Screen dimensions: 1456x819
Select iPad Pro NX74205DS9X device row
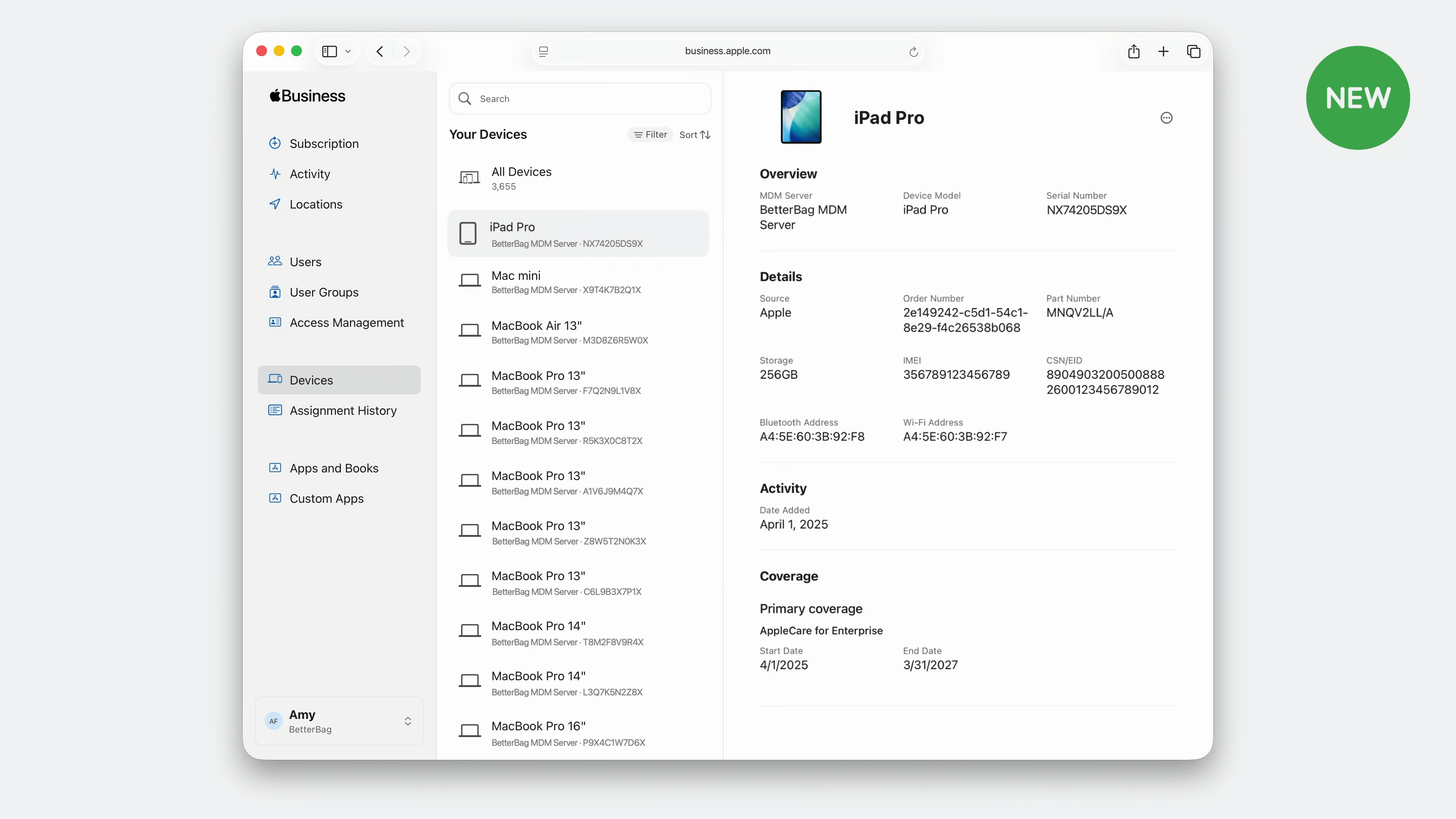pyautogui.click(x=578, y=234)
